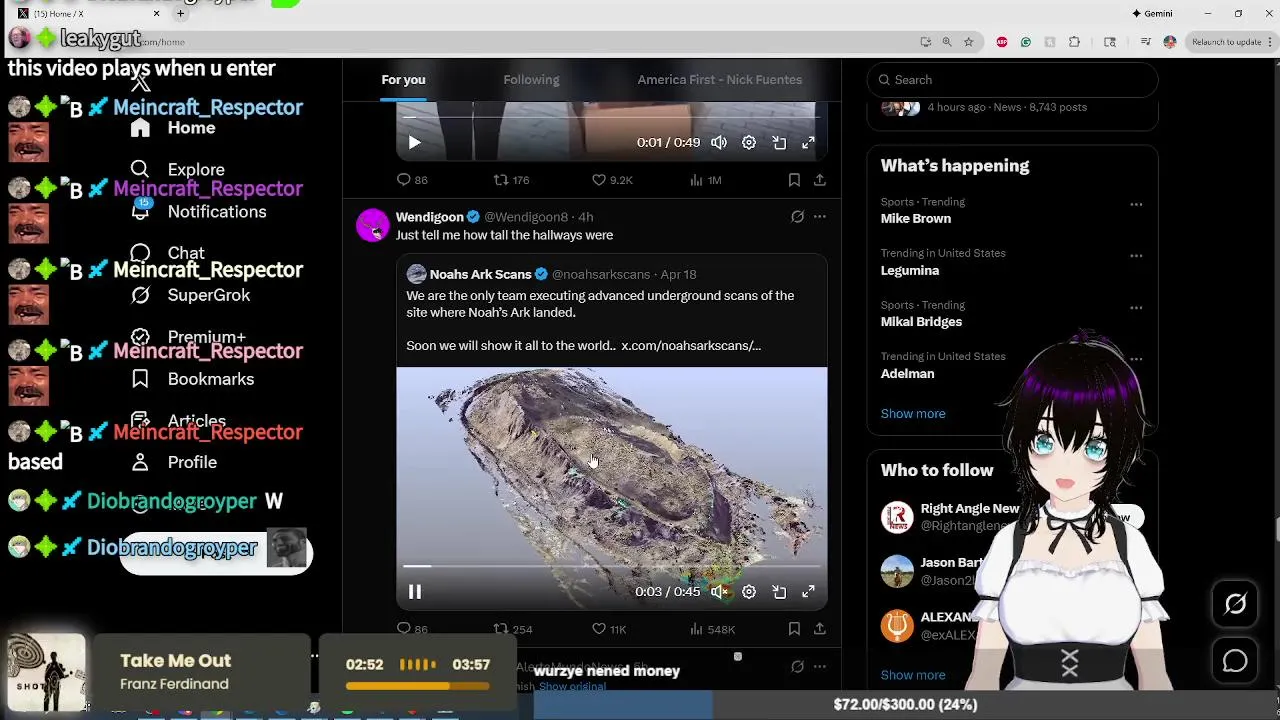The image size is (1280, 720).
Task: Mute the 0:49 video speaker
Action: 719,143
